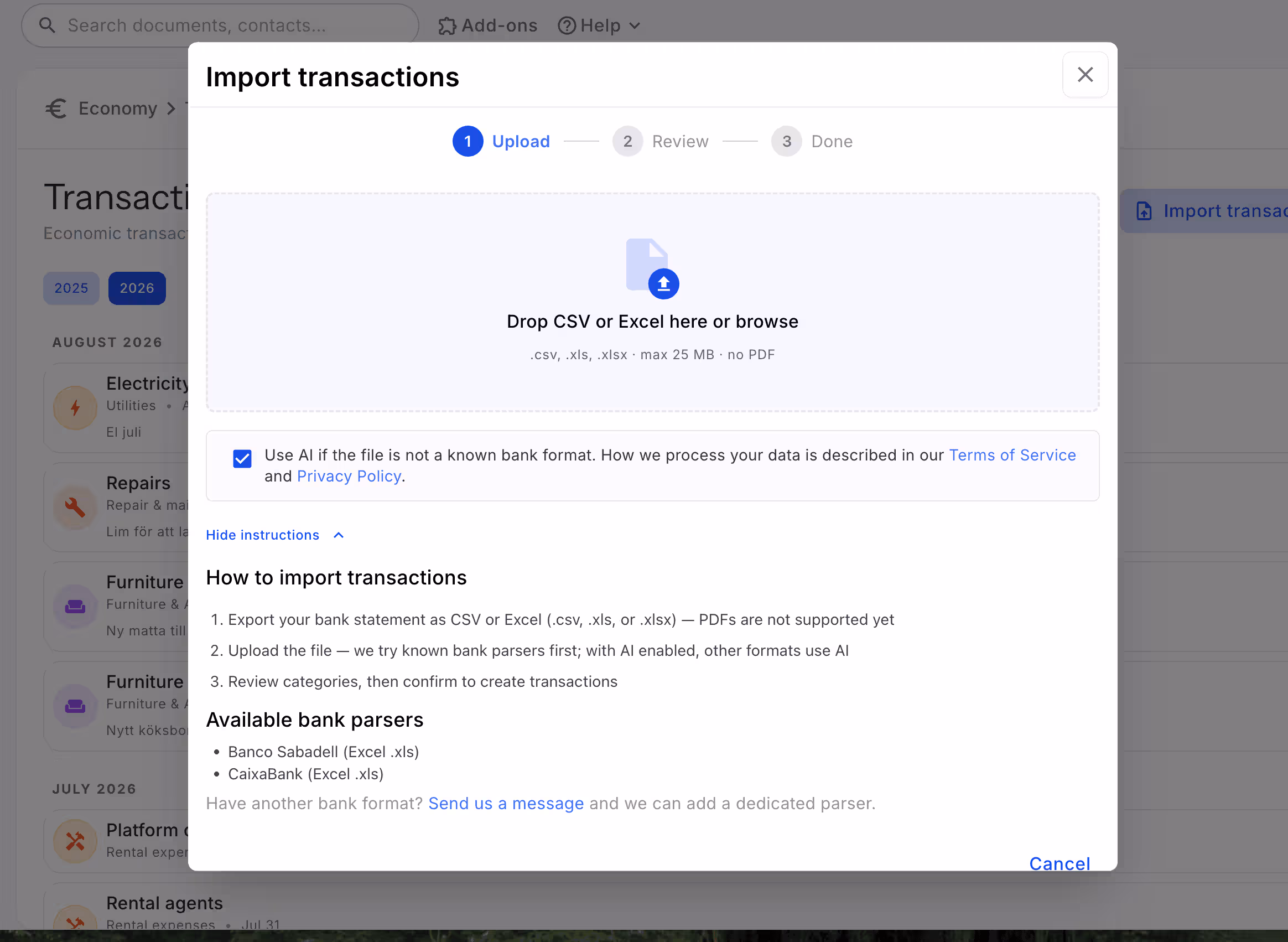
Task: Click the AUGUST 2026 section heading
Action: coord(107,342)
